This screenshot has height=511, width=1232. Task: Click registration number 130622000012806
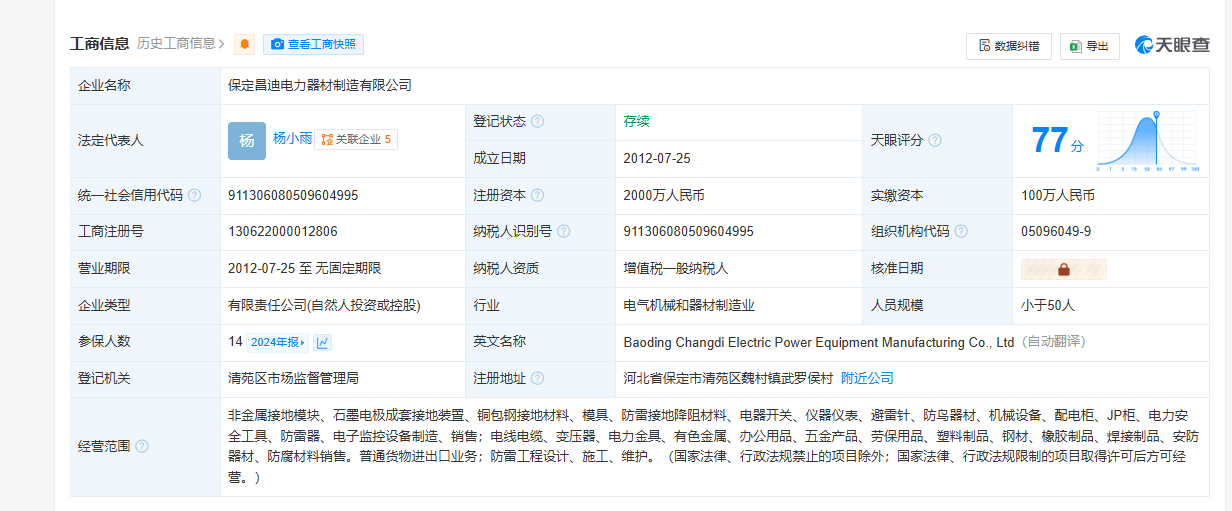(283, 232)
